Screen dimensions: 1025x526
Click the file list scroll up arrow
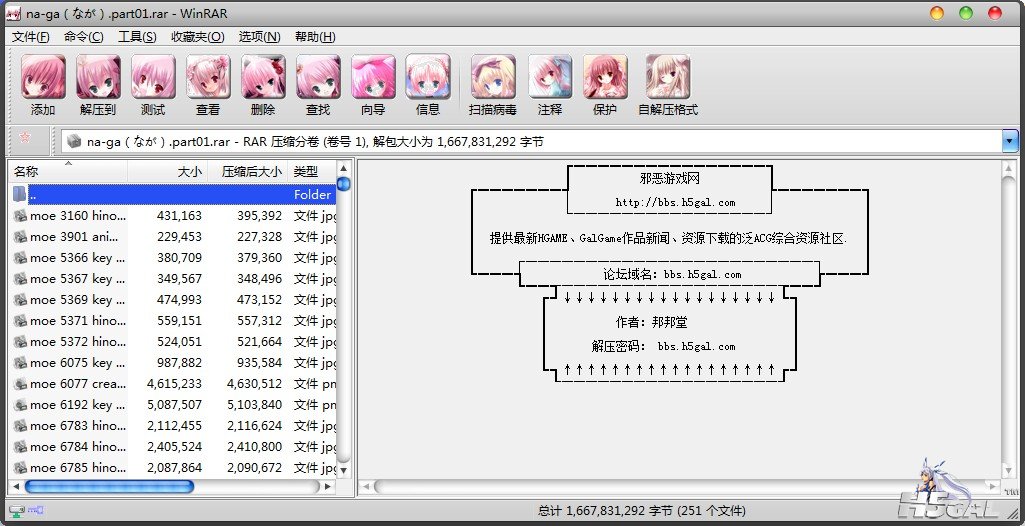click(344, 168)
